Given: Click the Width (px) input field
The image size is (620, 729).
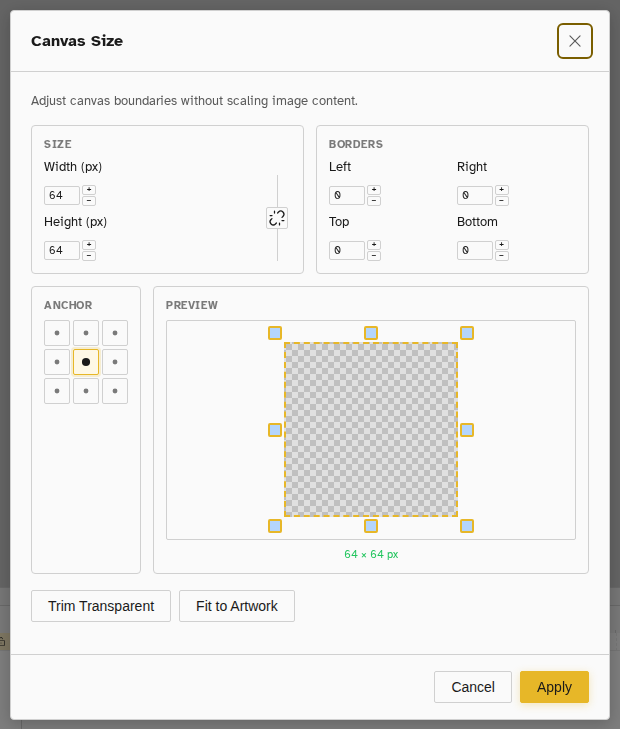Looking at the screenshot, I should pos(62,195).
